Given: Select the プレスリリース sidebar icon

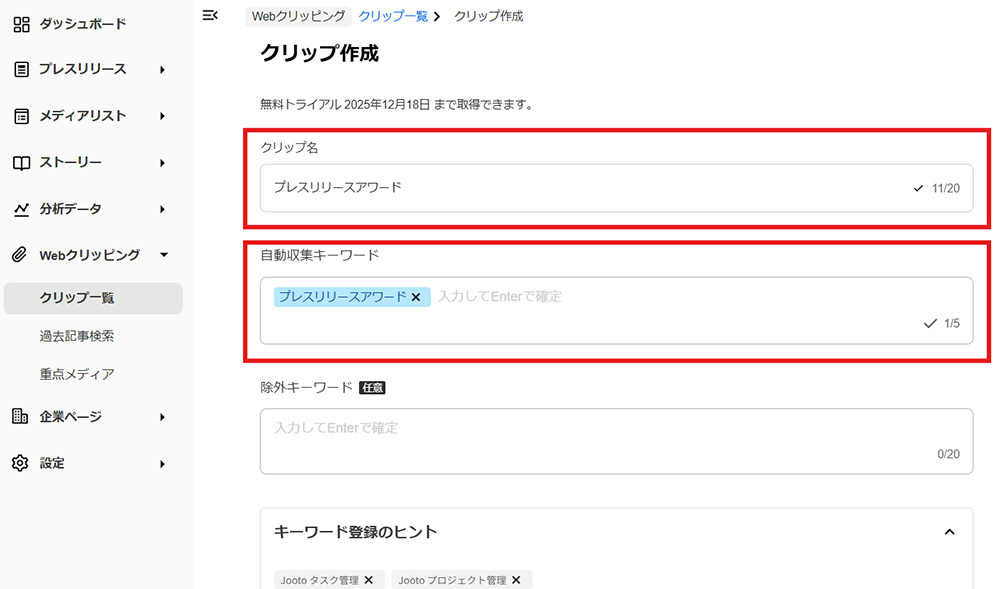Looking at the screenshot, I should 20,69.
